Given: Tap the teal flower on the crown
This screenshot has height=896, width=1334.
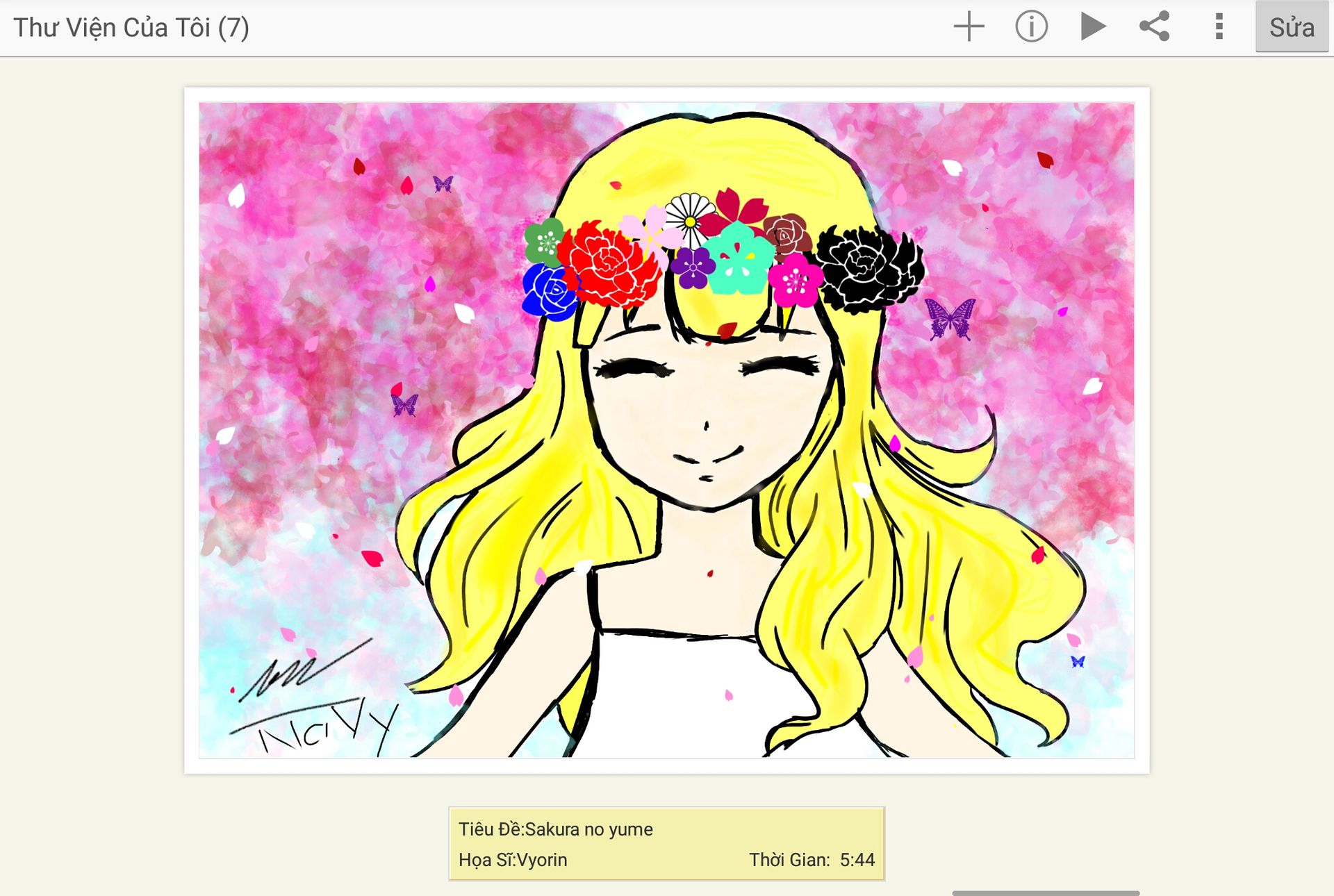Looking at the screenshot, I should point(740,258).
